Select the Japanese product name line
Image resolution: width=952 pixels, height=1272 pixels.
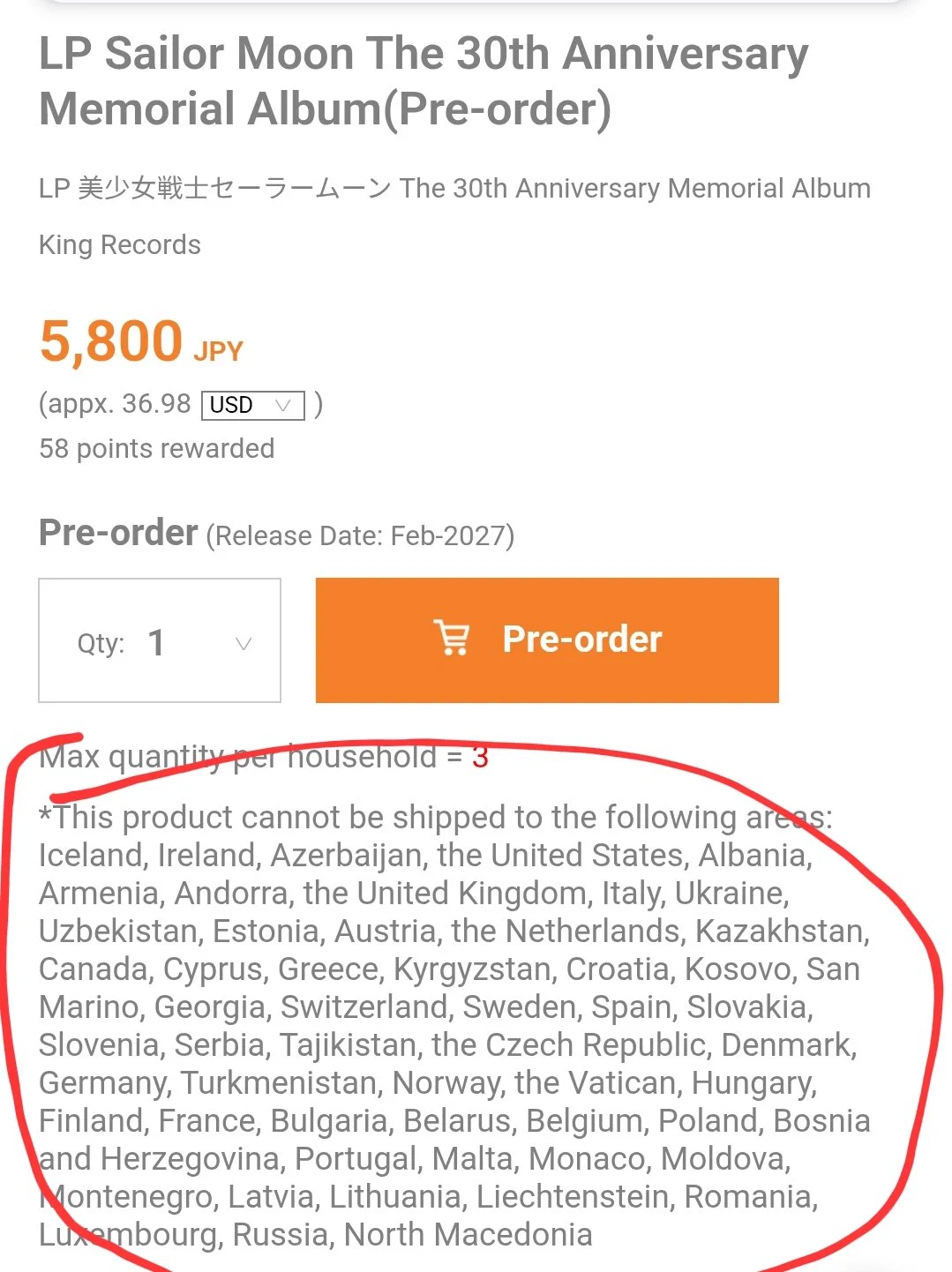click(454, 189)
